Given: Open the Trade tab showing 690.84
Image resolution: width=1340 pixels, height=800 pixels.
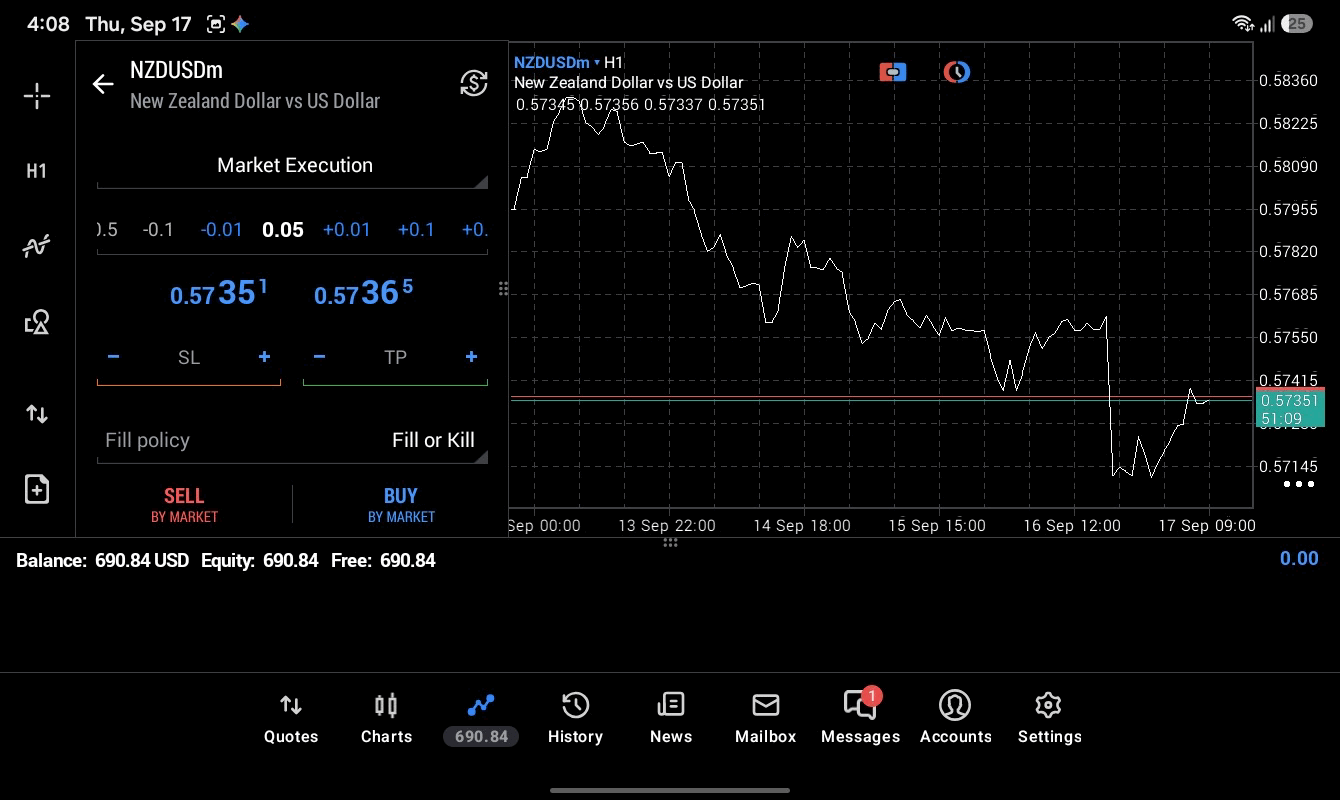Looking at the screenshot, I should (x=481, y=719).
